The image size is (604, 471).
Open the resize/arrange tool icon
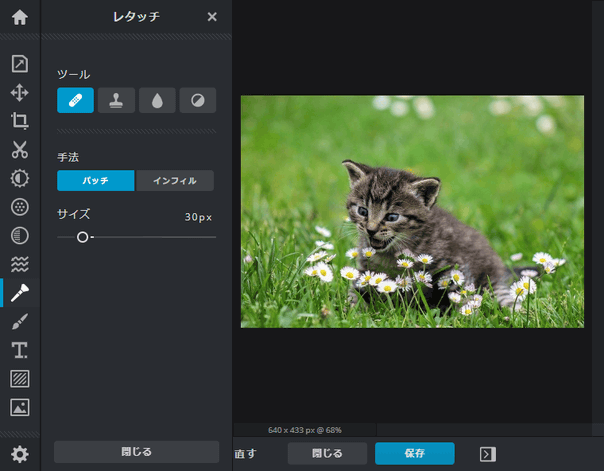pyautogui.click(x=20, y=64)
